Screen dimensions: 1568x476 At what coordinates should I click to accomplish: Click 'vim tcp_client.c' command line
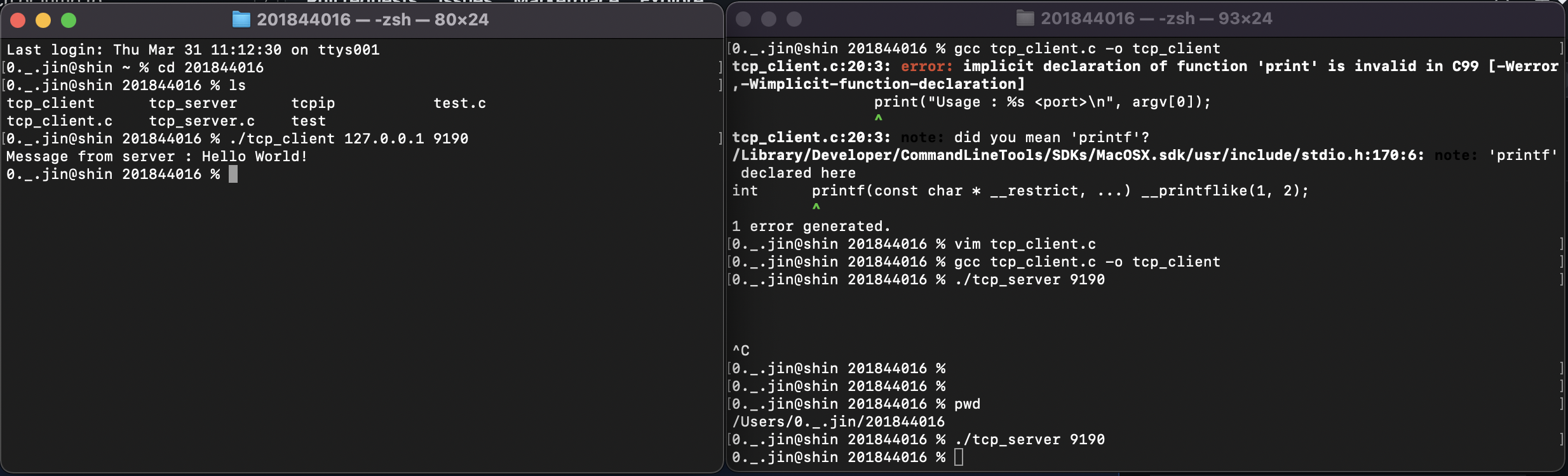tap(1025, 244)
